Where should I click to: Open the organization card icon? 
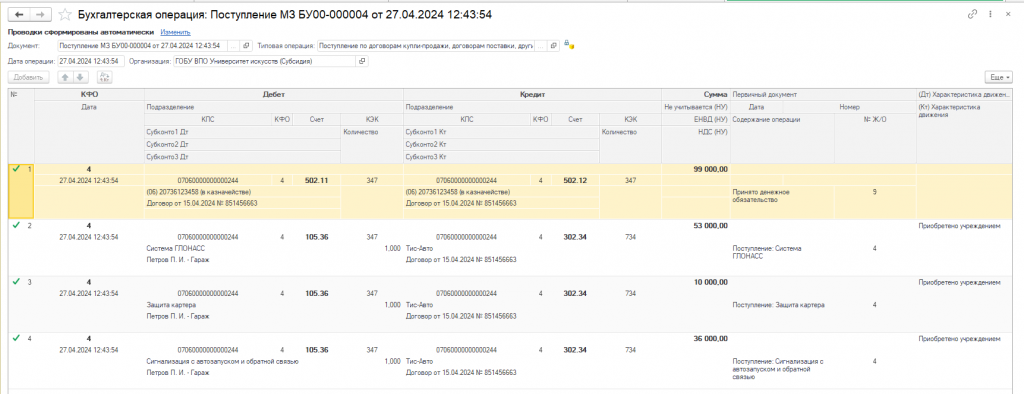[363, 61]
